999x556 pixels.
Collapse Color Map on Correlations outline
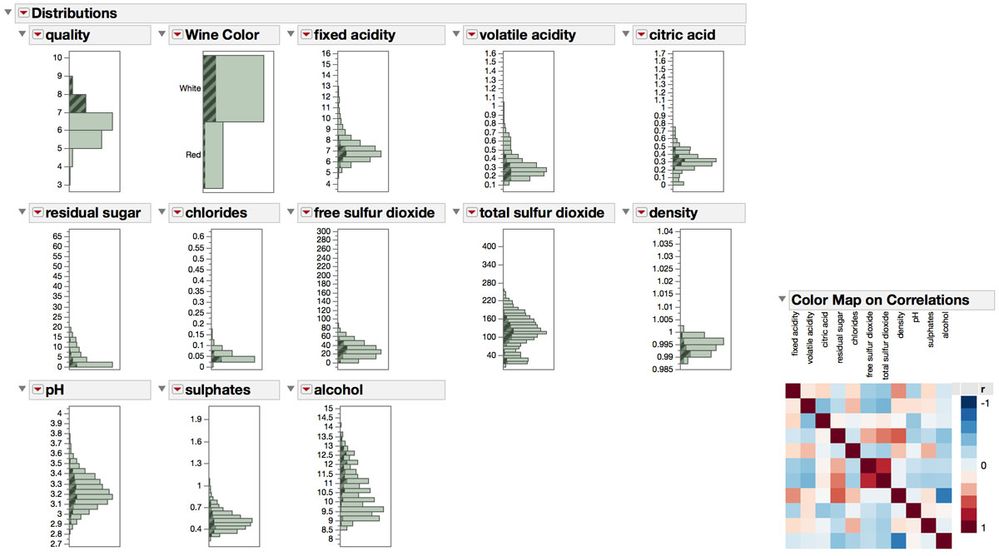click(x=781, y=300)
